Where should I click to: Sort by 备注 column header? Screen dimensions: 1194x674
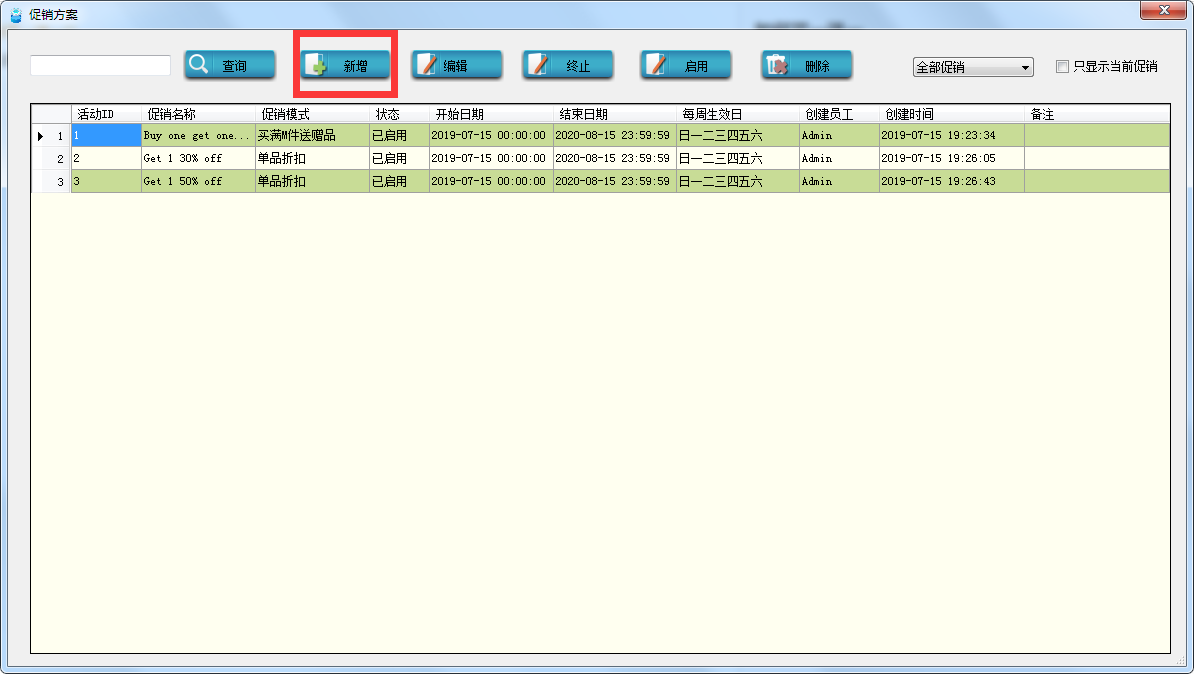[1097, 114]
